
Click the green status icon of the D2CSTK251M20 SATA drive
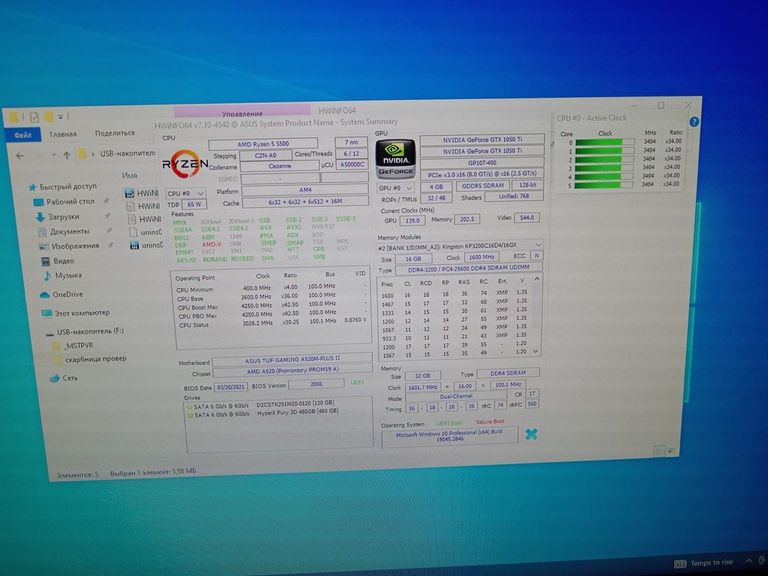tap(190, 407)
